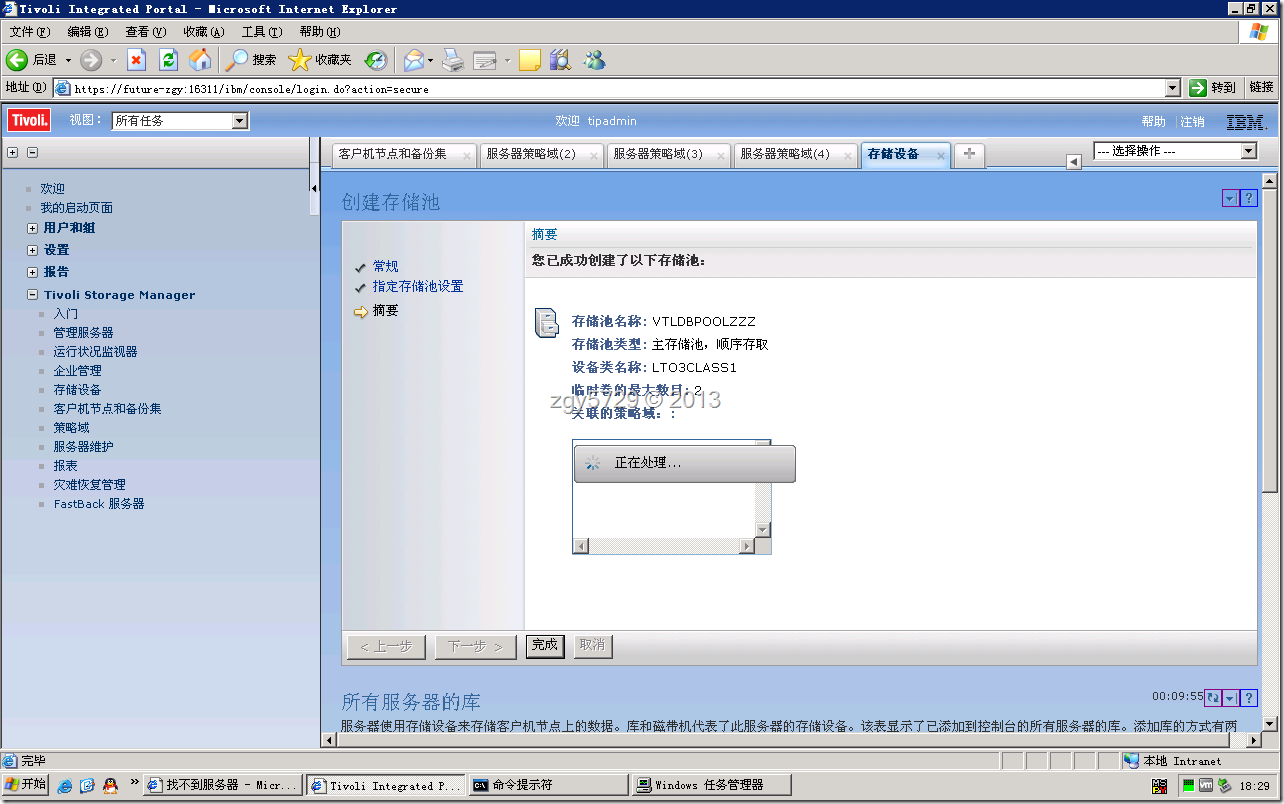Image resolution: width=1284 pixels, height=804 pixels.
Task: Open the 指定存储池设置 wizard step link
Action: [x=418, y=286]
